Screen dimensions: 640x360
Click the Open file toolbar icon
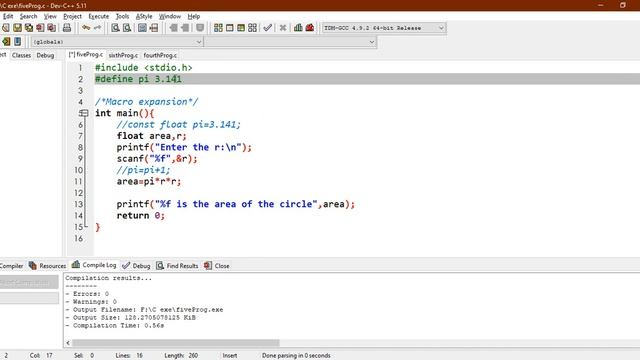point(6,28)
